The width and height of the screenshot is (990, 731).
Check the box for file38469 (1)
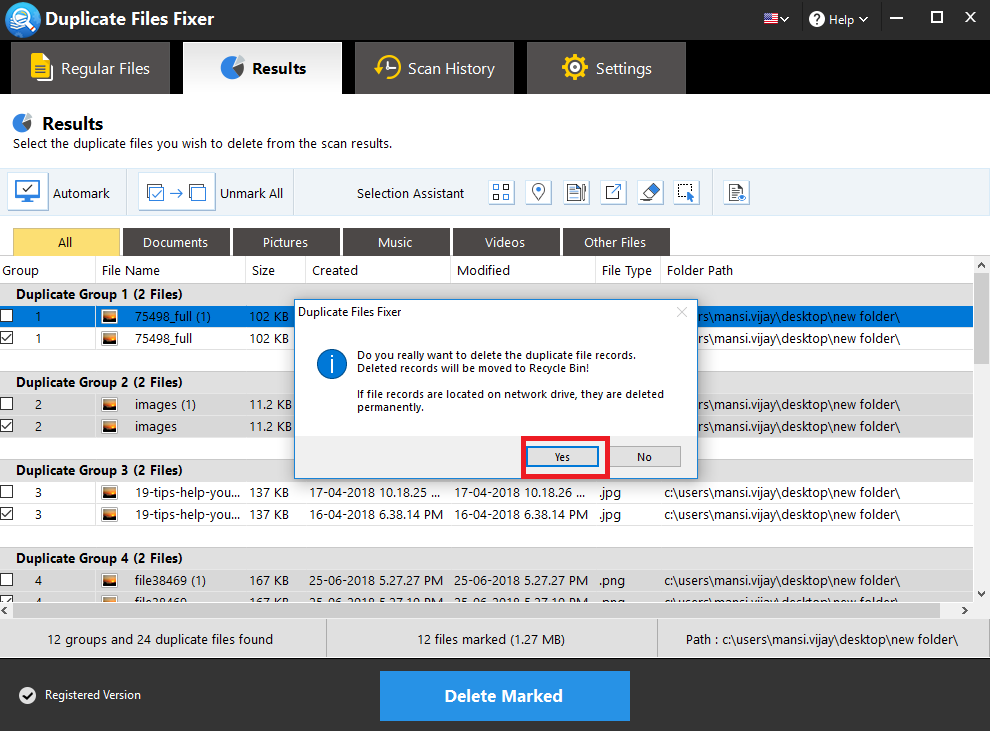tap(7, 579)
